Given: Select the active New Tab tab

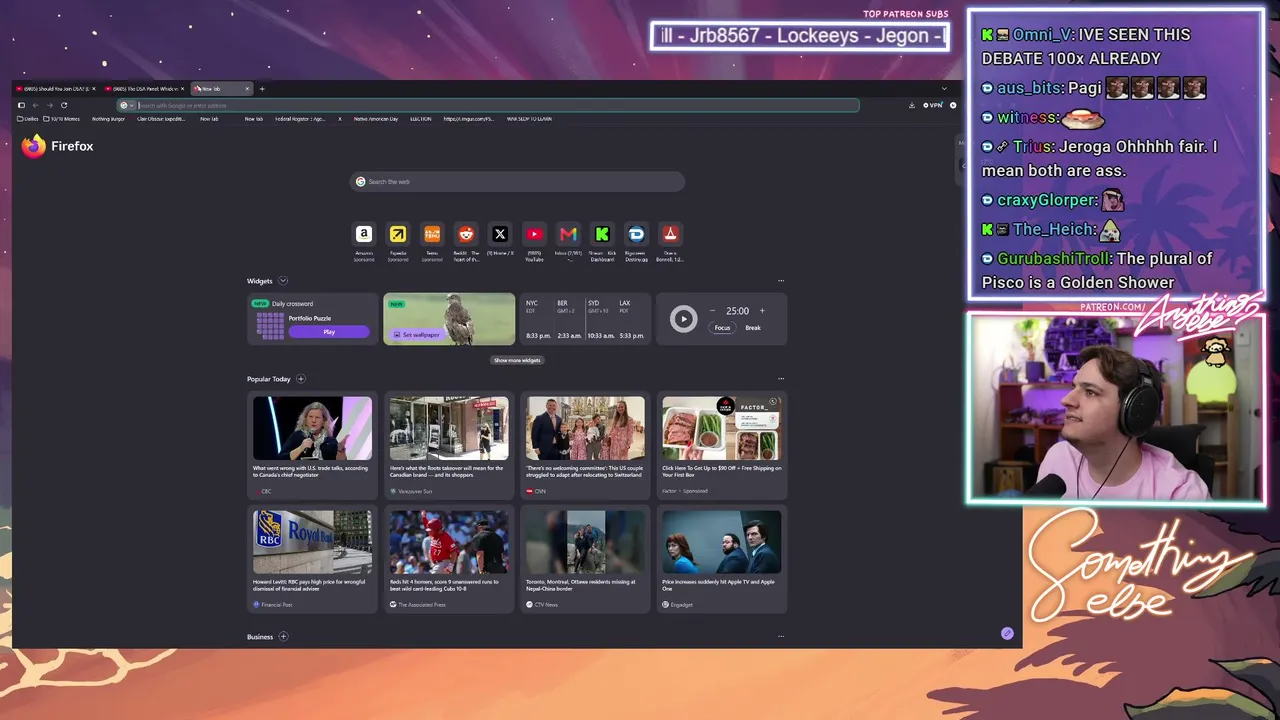Looking at the screenshot, I should 221,89.
